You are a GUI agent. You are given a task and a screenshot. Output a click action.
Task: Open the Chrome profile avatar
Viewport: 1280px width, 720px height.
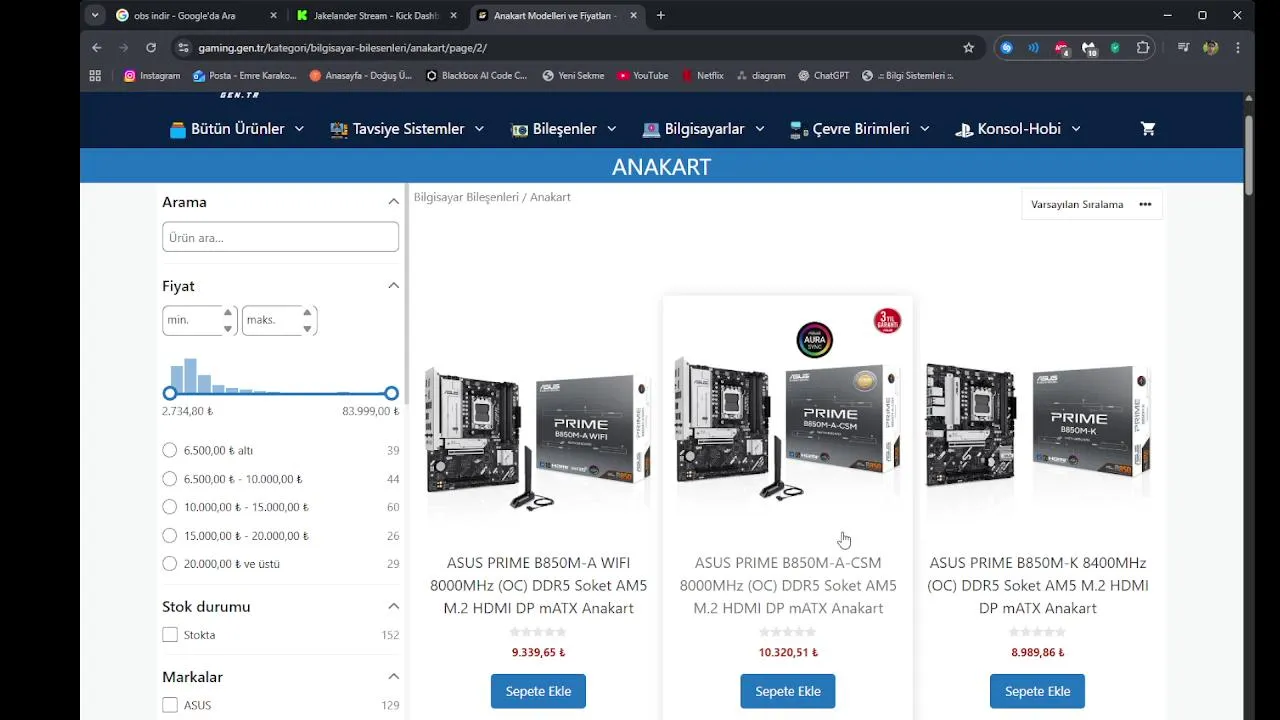pyautogui.click(x=1210, y=48)
